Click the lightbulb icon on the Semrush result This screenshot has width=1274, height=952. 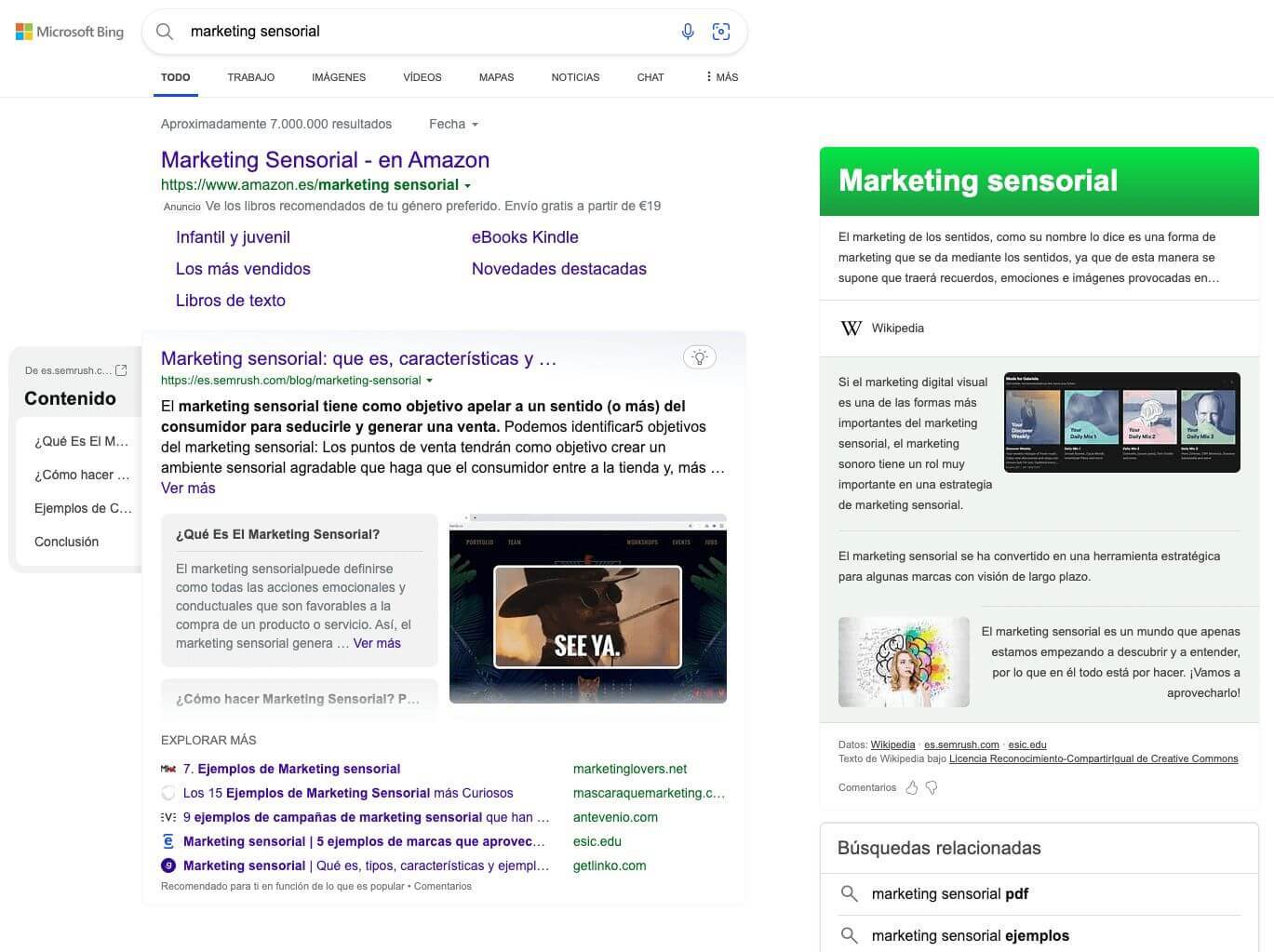coord(699,356)
